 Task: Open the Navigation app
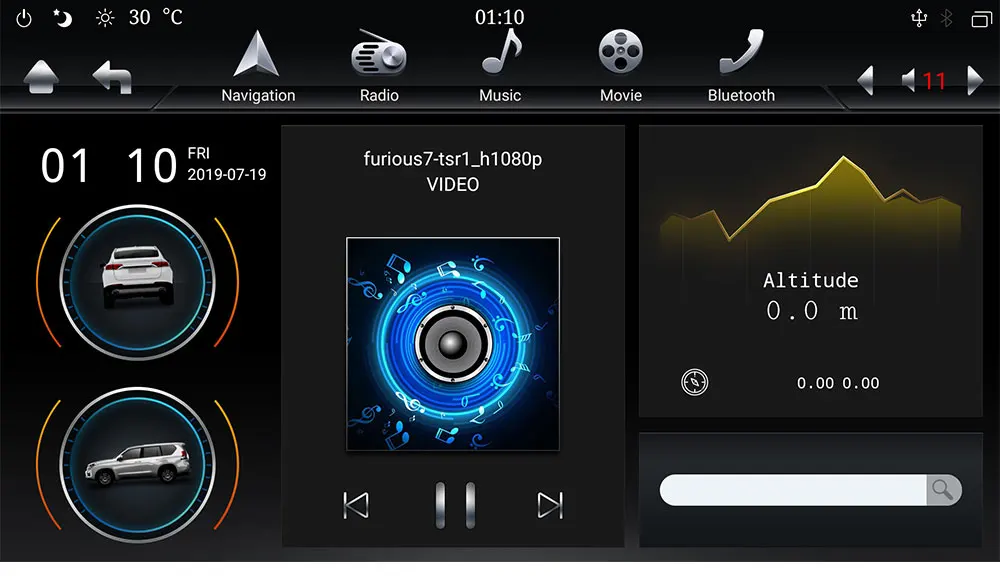(x=258, y=67)
